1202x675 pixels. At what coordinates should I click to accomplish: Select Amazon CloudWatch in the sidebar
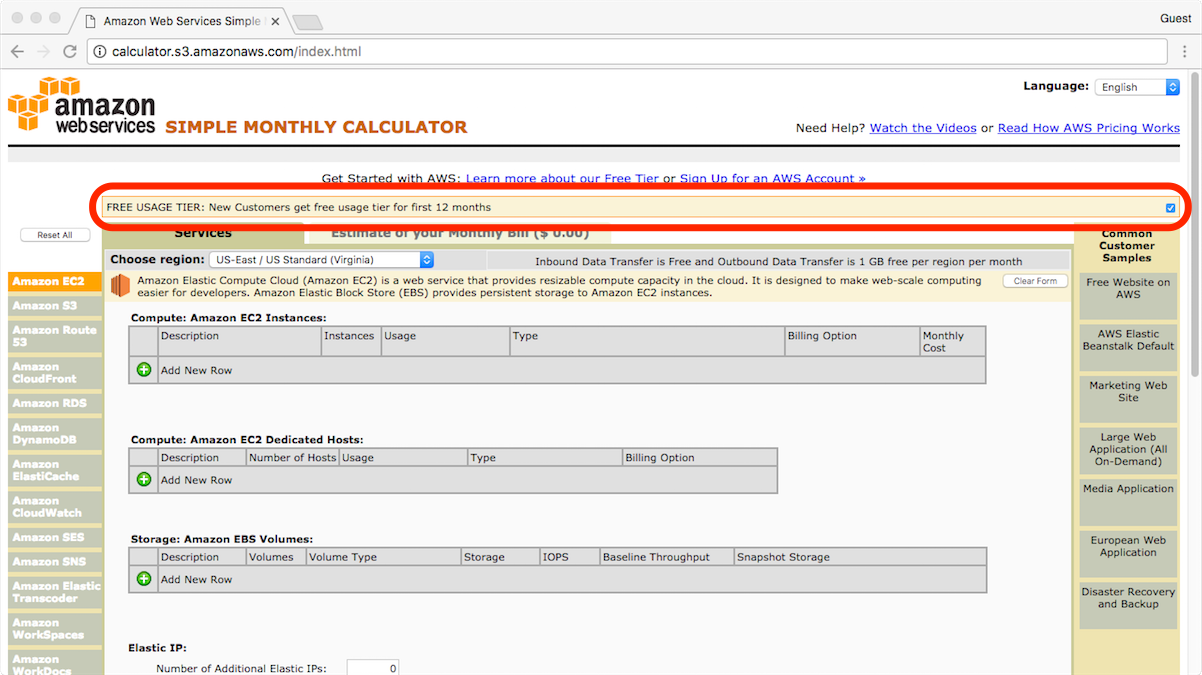coord(55,507)
